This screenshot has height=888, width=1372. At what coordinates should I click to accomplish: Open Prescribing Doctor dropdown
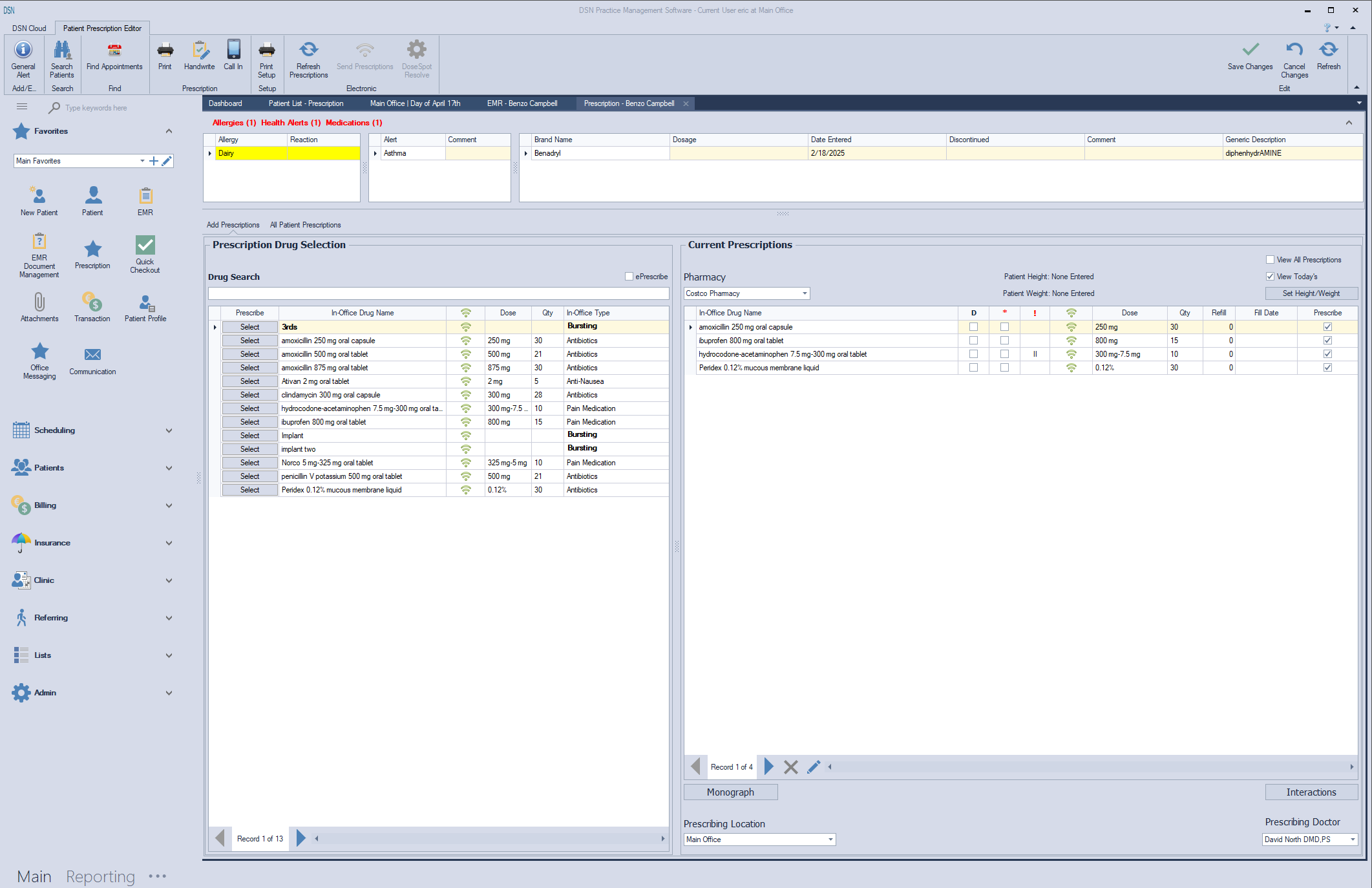1352,840
